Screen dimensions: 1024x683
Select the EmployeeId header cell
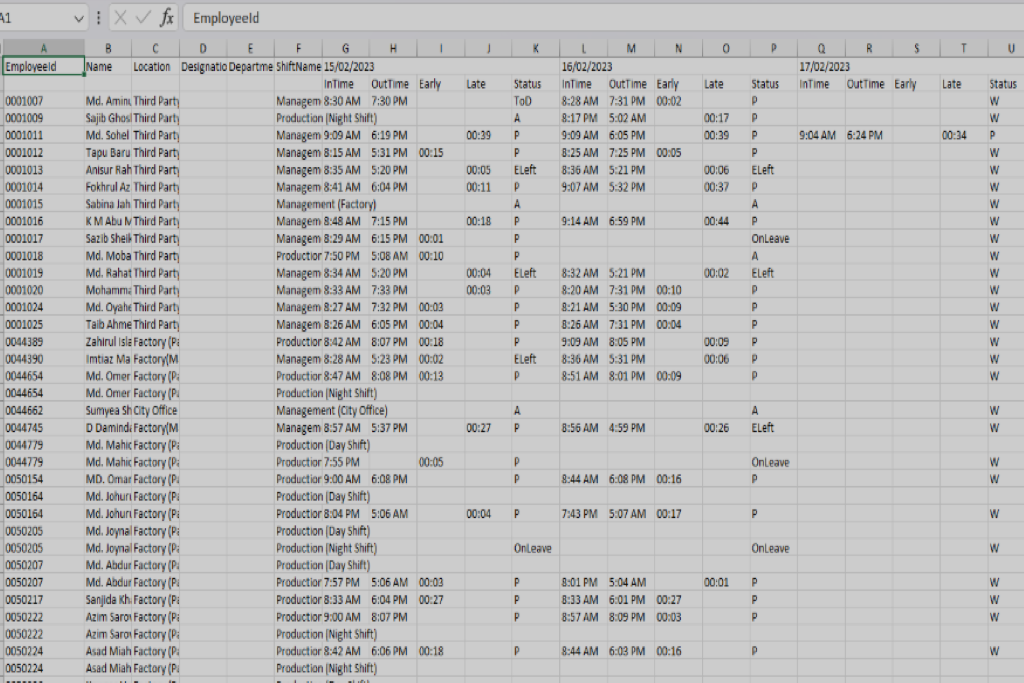pyautogui.click(x=44, y=67)
